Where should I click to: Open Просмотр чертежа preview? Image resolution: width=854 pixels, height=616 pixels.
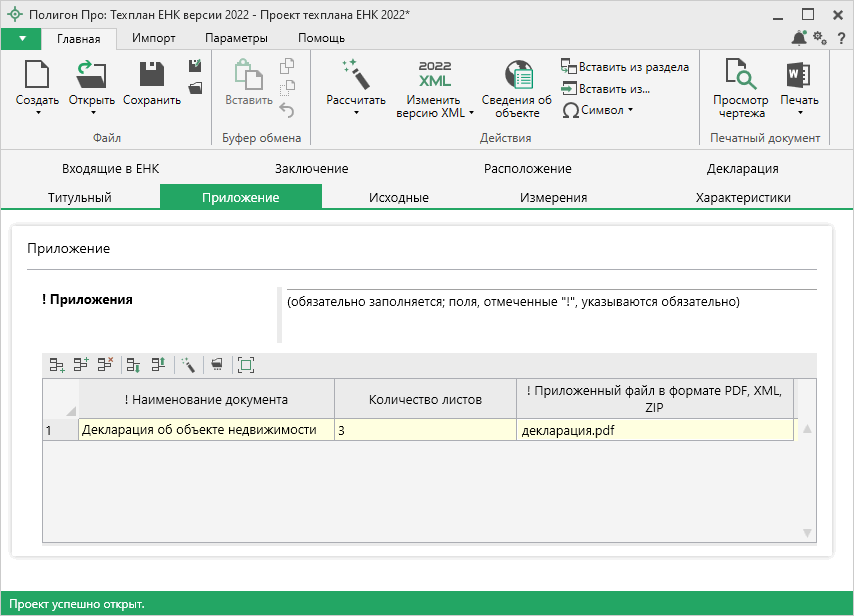click(x=740, y=76)
